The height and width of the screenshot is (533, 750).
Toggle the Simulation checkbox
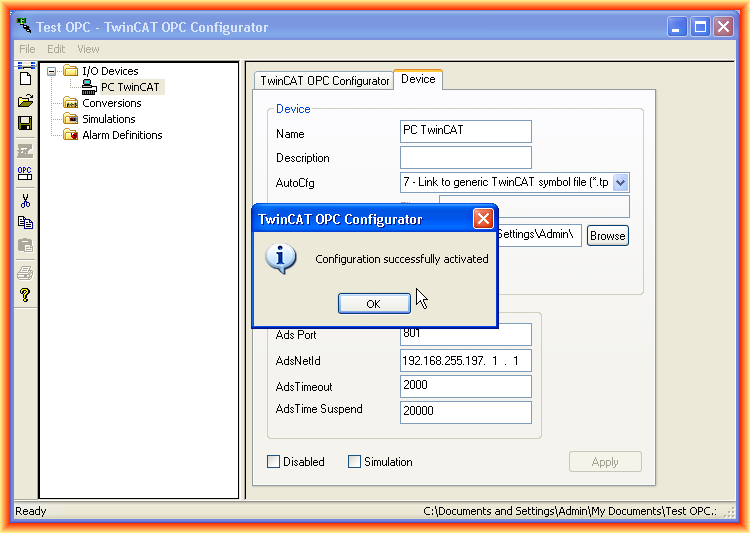click(354, 462)
